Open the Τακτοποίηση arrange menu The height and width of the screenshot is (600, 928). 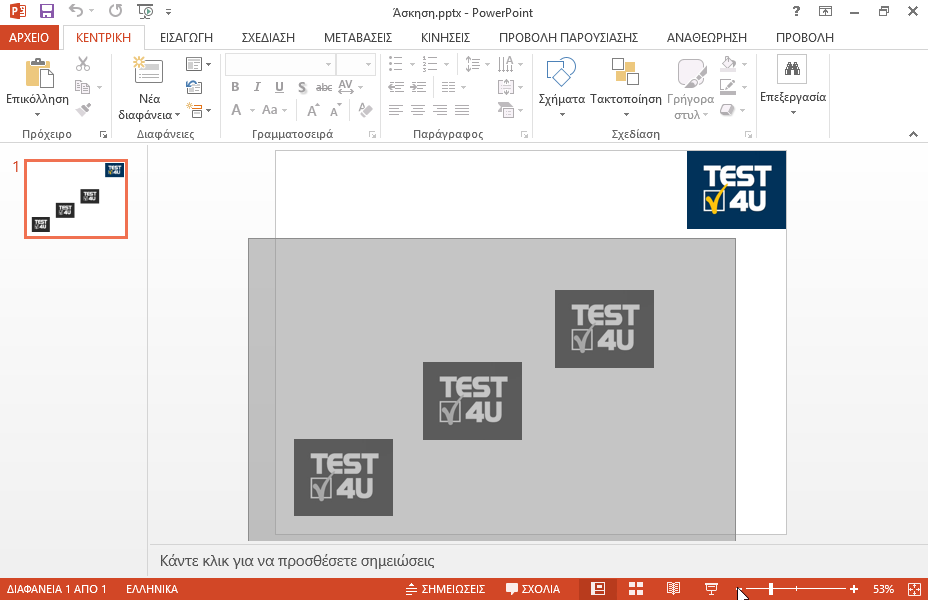[626, 86]
